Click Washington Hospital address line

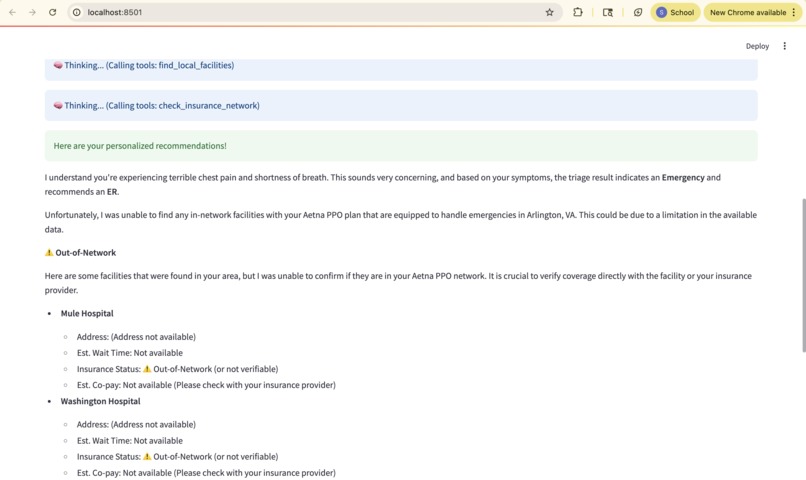136,424
